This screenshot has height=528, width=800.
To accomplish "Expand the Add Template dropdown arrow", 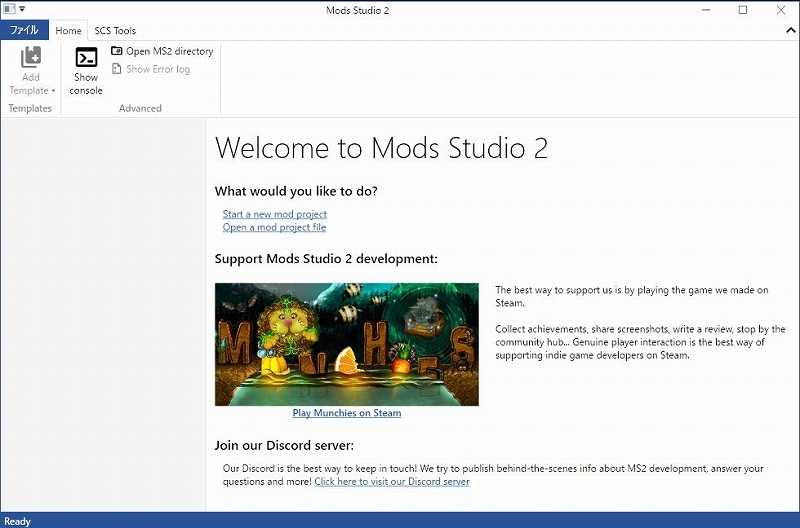I will 53,91.
